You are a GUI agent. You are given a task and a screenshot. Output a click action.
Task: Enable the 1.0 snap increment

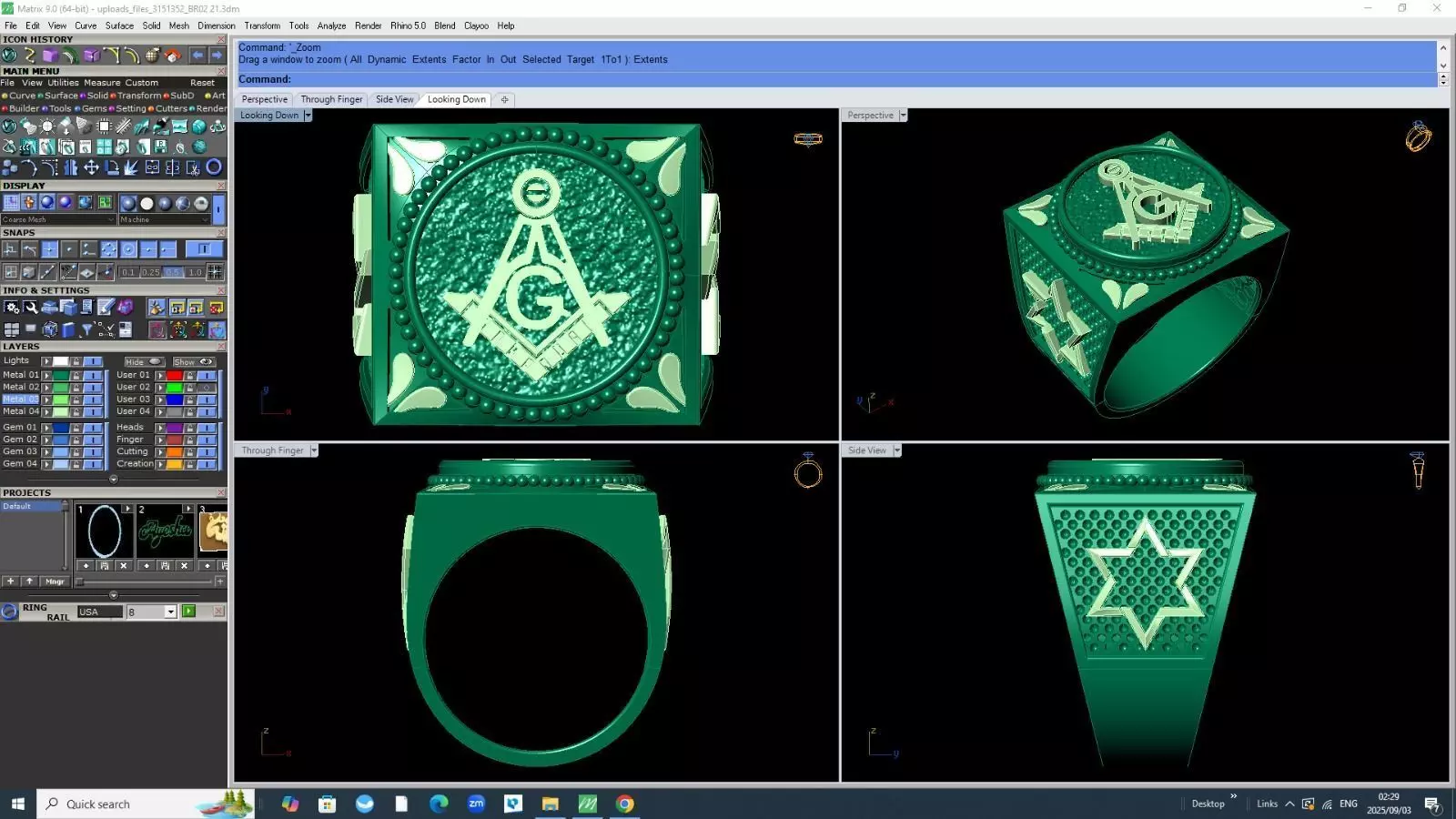[196, 272]
